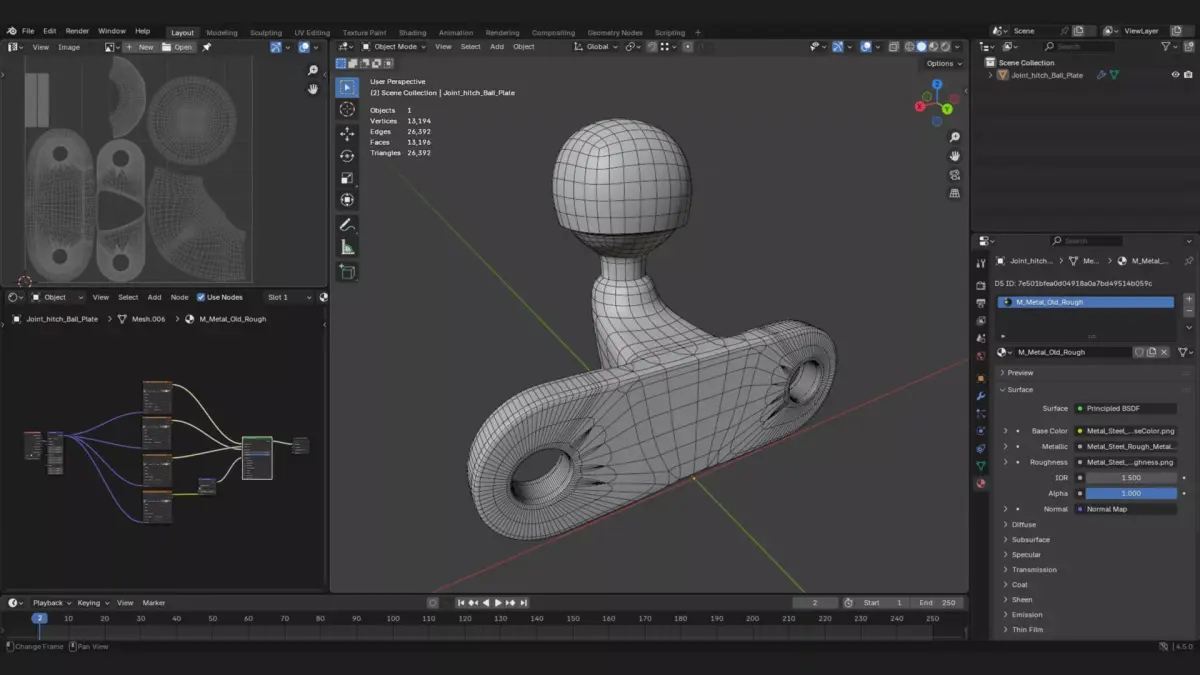Viewport: 1200px width, 675px height.
Task: Select the Add Cube tool
Action: (x=347, y=272)
